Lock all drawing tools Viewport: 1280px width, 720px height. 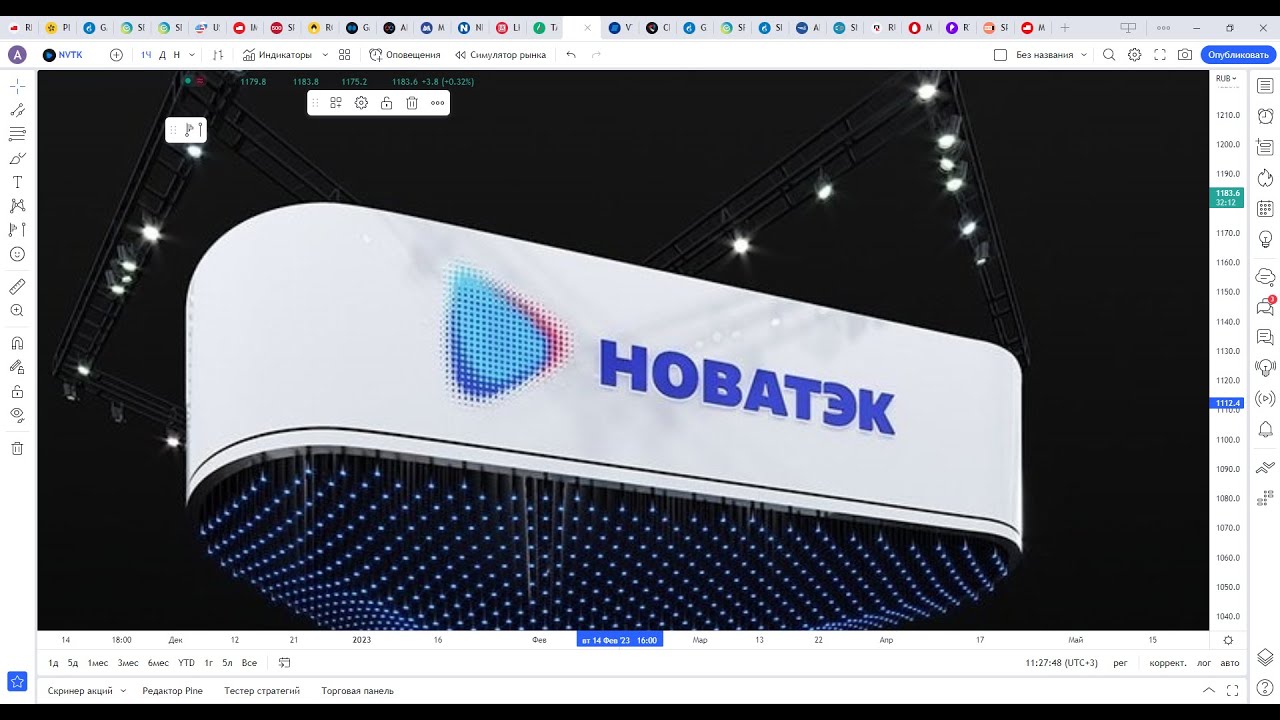17,391
